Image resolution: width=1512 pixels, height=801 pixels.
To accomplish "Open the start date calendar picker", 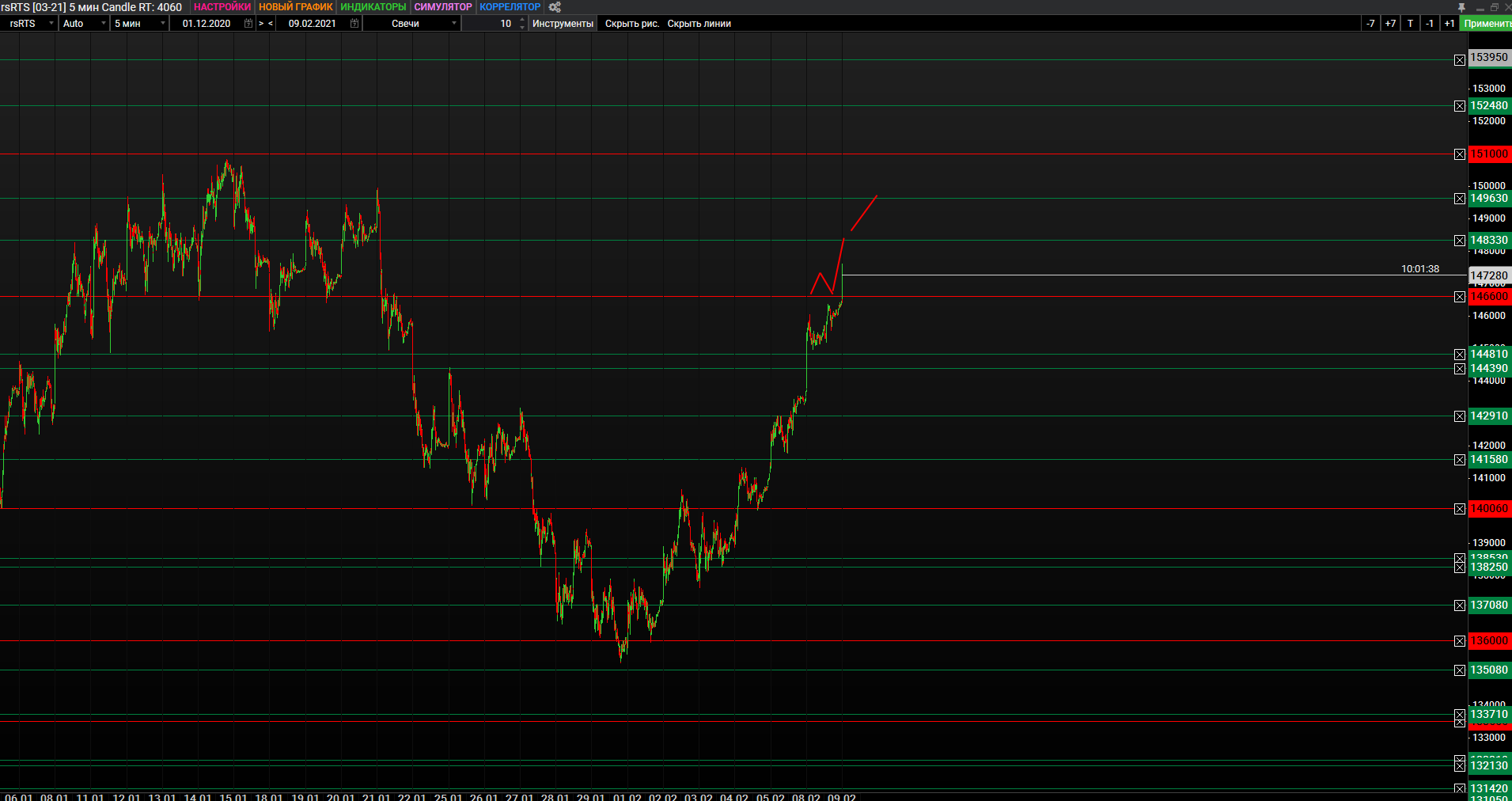I will [x=248, y=24].
